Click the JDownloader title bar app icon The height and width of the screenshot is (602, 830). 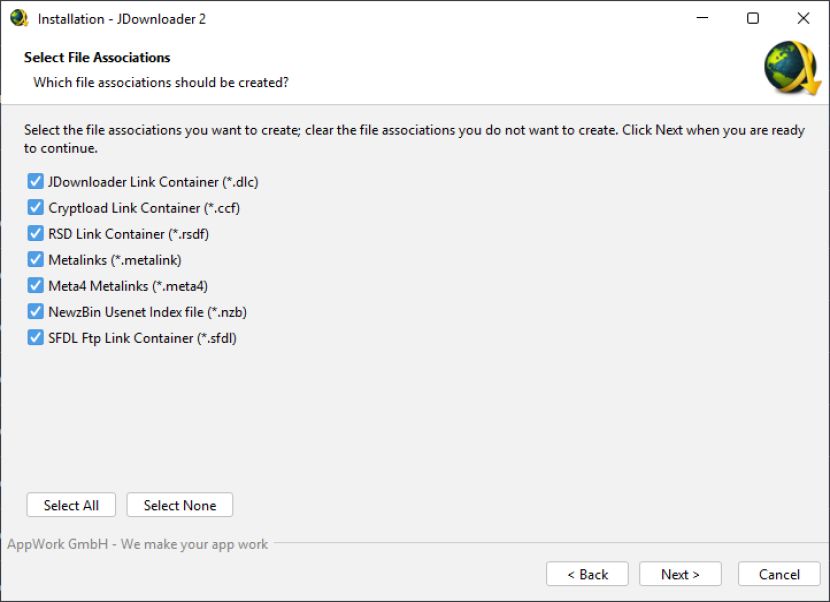coord(19,19)
